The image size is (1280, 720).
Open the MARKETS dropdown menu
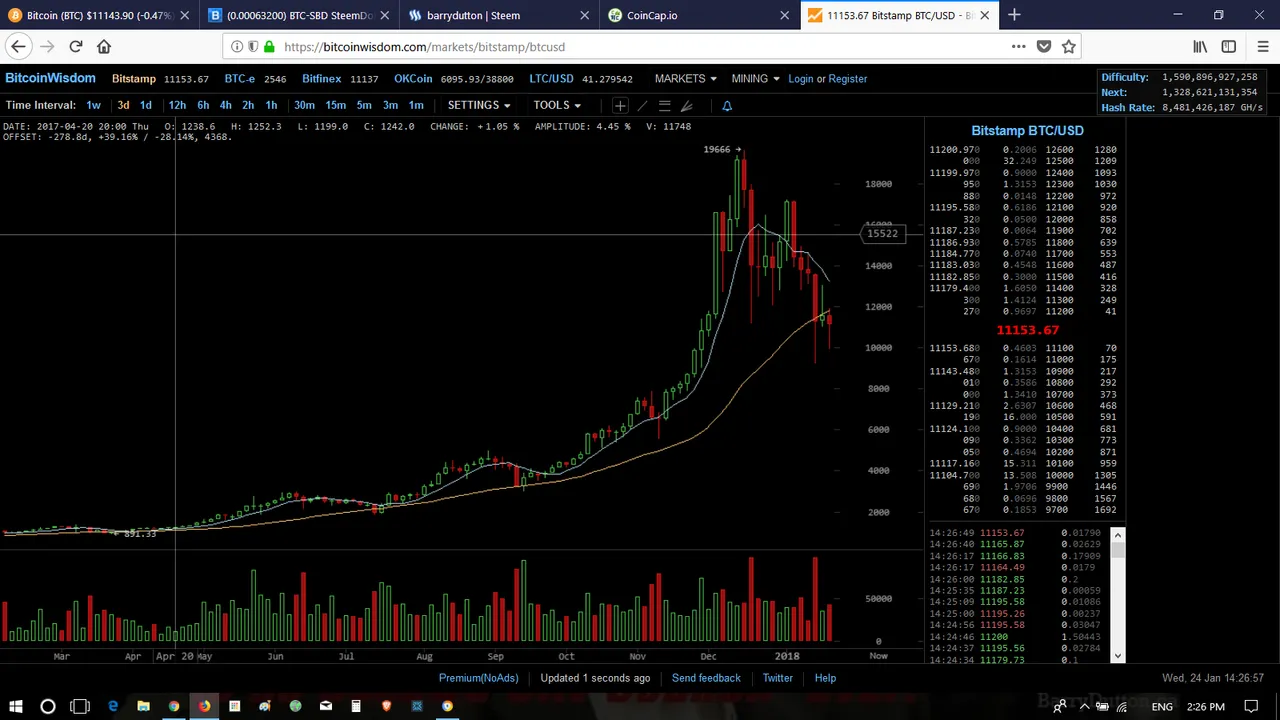[685, 79]
